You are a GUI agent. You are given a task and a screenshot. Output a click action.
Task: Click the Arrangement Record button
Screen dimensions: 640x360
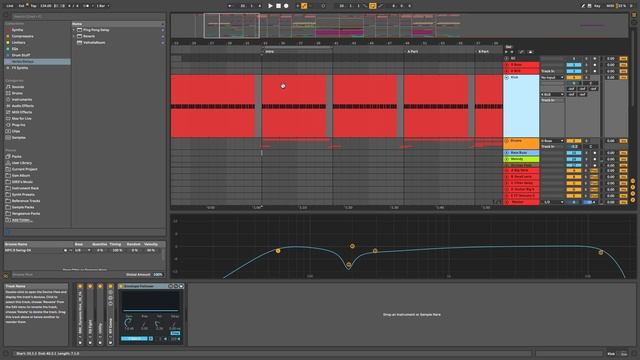(286, 6)
